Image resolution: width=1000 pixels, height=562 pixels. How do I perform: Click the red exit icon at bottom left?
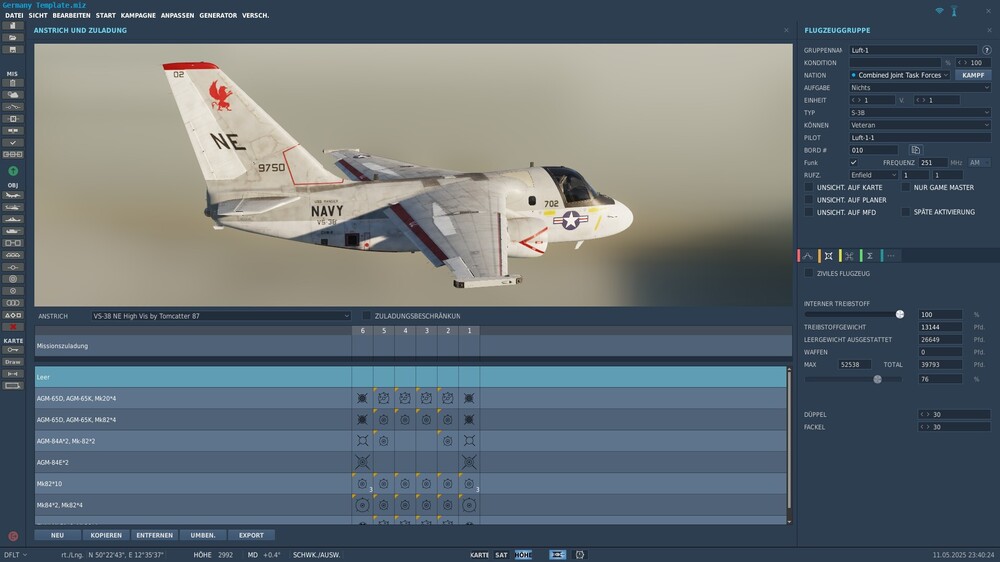[13, 536]
